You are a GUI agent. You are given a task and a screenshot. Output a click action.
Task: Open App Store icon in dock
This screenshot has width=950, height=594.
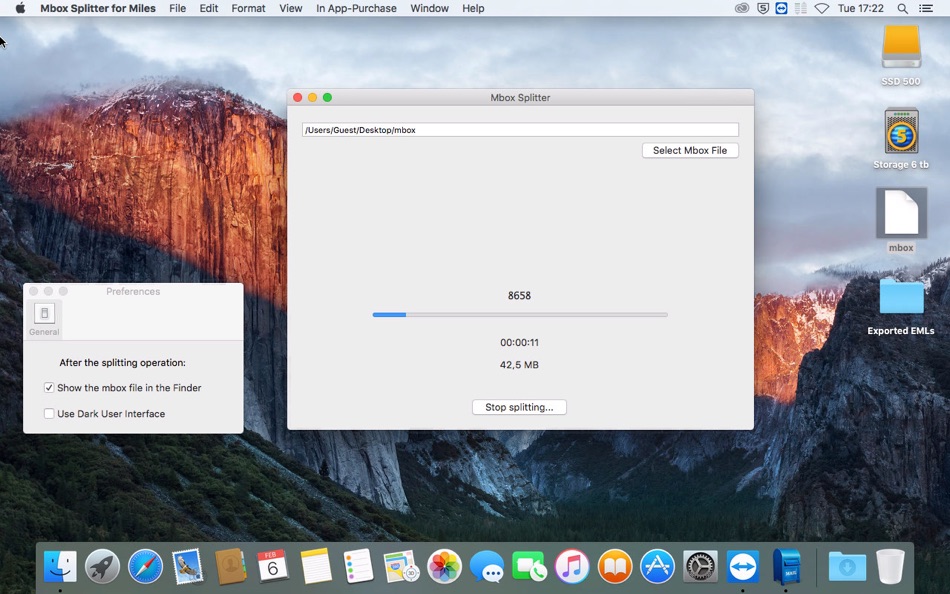click(657, 566)
